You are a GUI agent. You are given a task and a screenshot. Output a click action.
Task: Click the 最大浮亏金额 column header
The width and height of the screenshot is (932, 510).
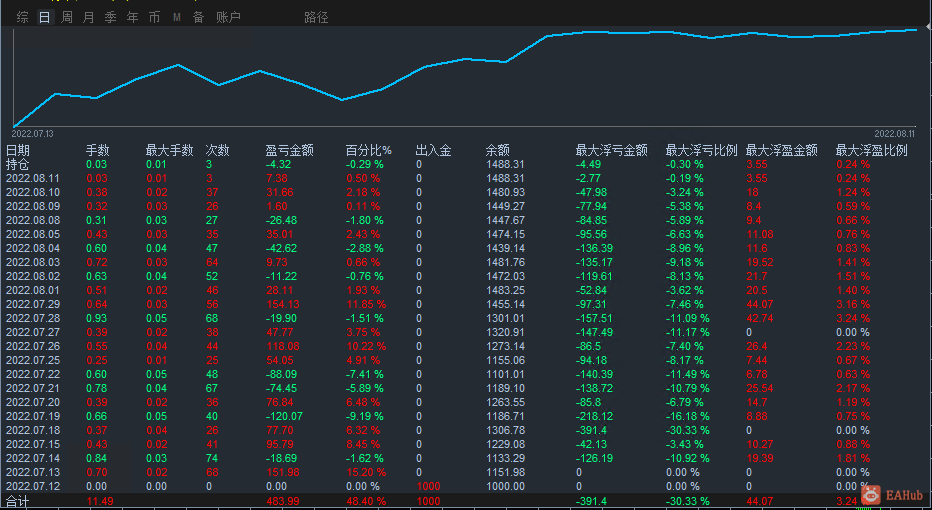[x=612, y=150]
